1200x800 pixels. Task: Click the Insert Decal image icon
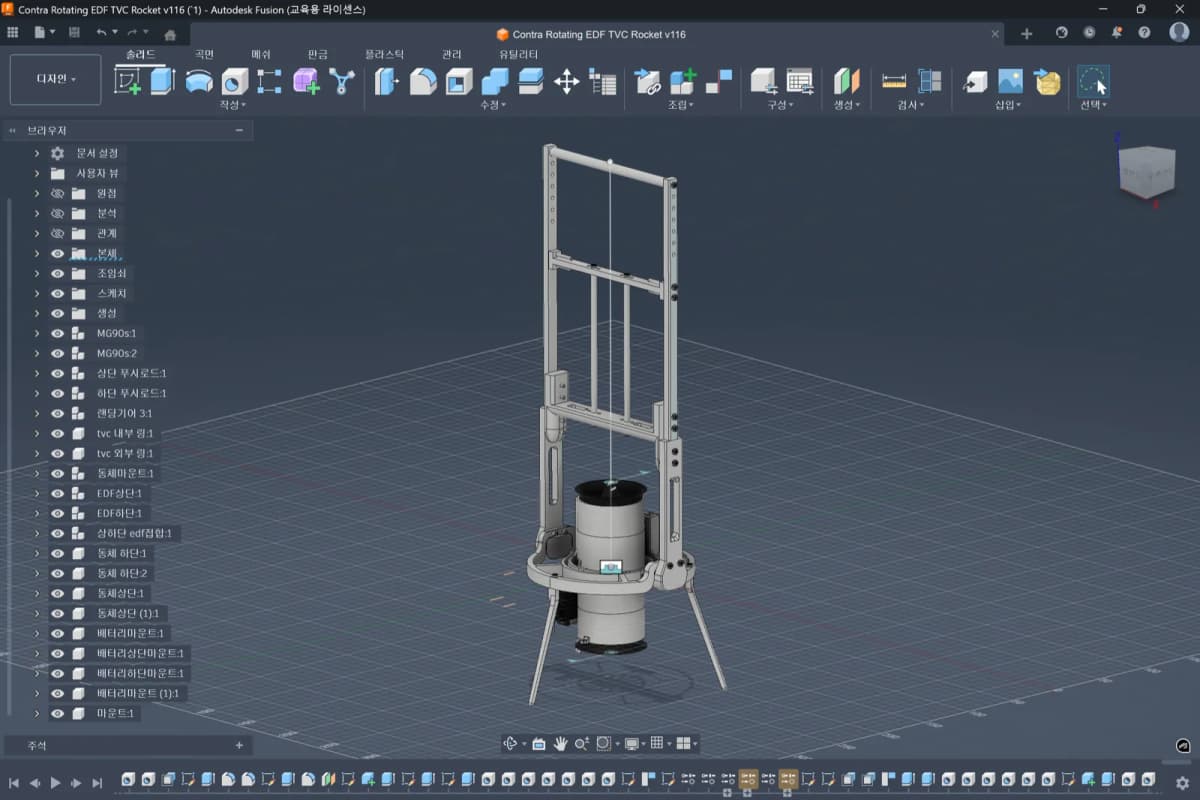(x=1011, y=81)
